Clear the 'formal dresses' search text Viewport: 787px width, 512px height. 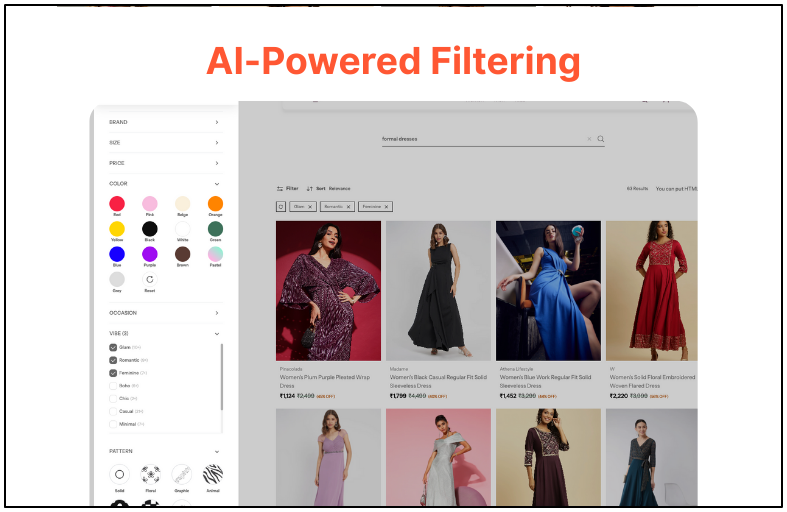tap(589, 139)
